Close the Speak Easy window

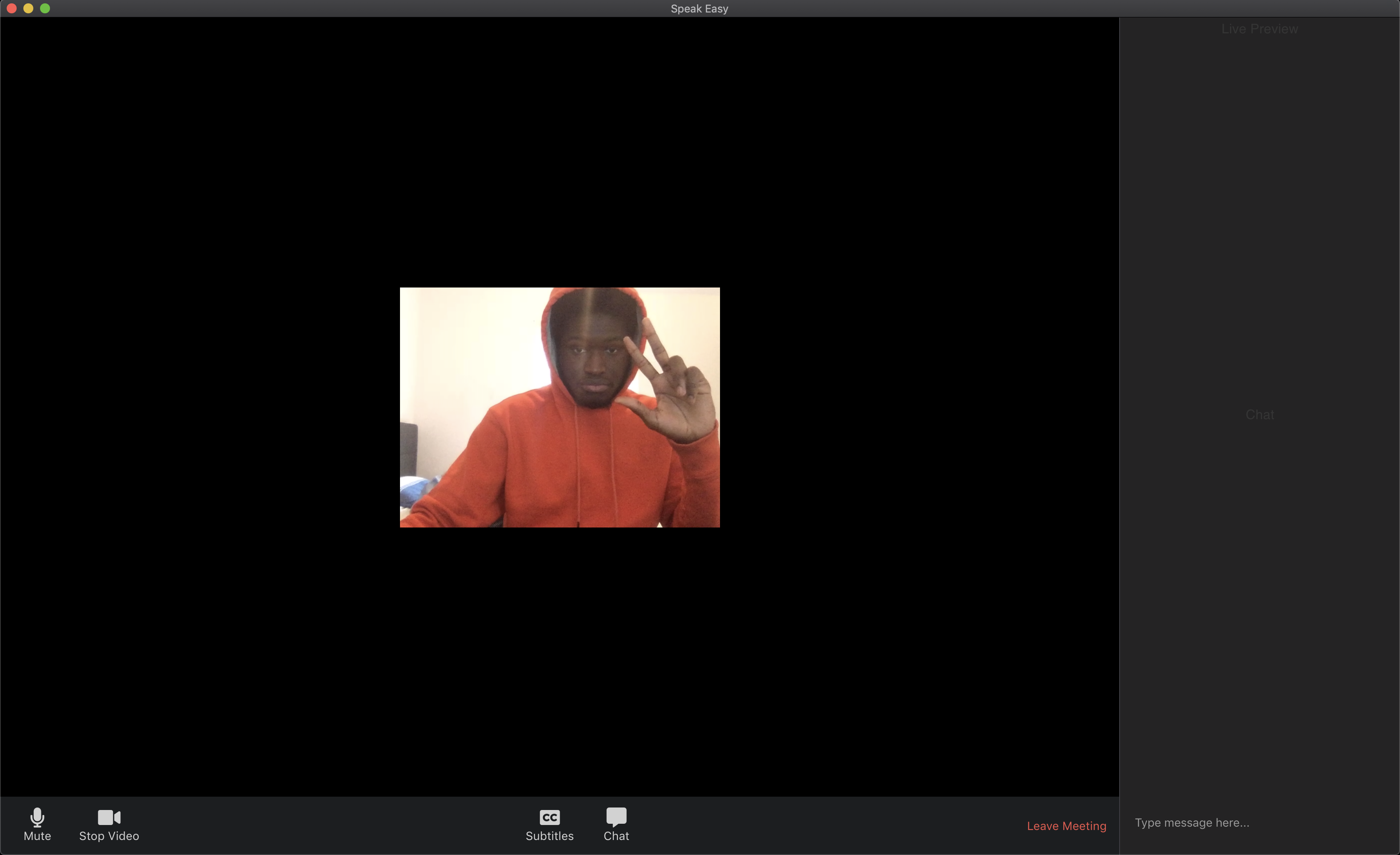pyautogui.click(x=11, y=8)
